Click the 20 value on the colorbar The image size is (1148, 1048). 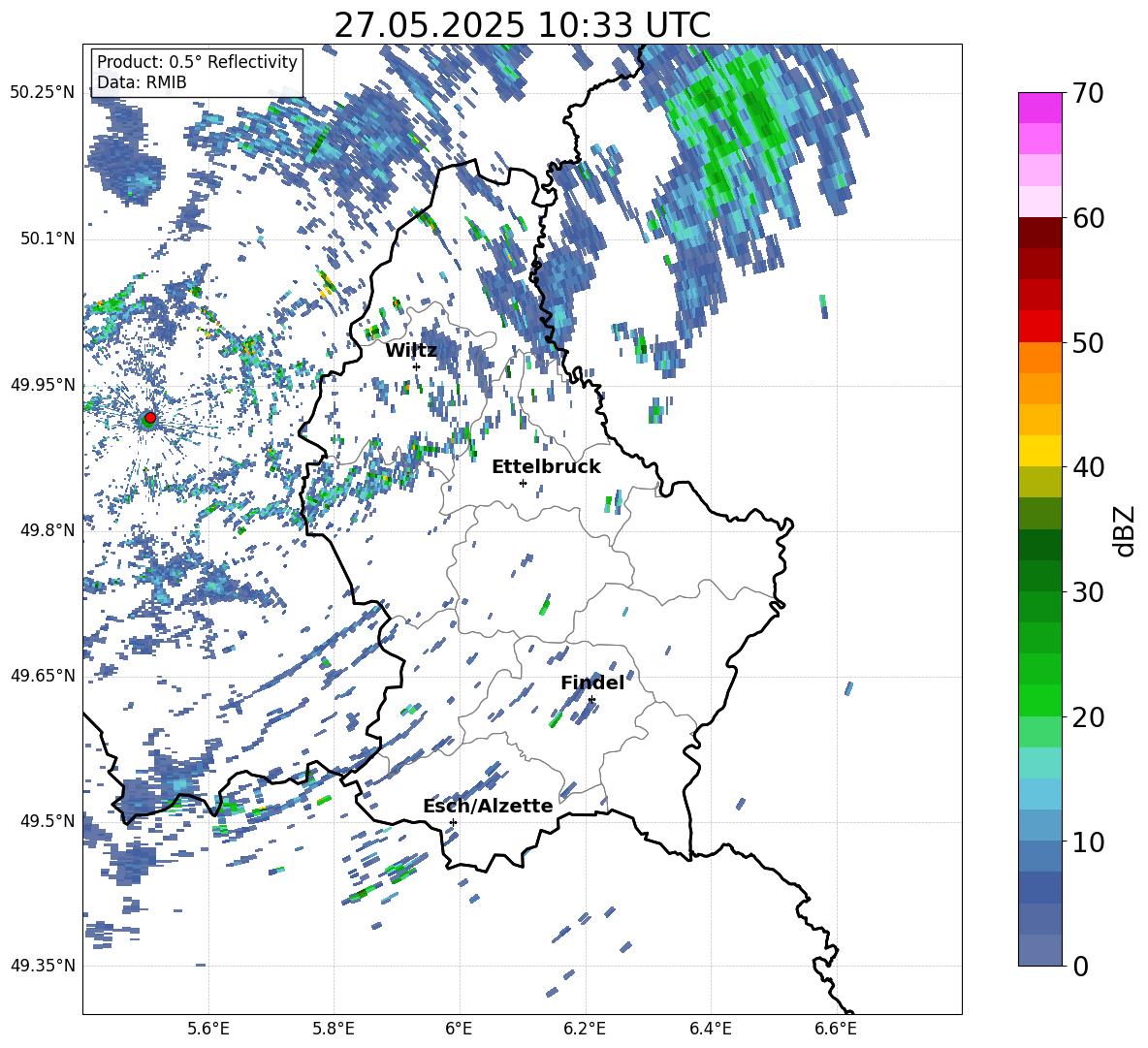click(1088, 716)
